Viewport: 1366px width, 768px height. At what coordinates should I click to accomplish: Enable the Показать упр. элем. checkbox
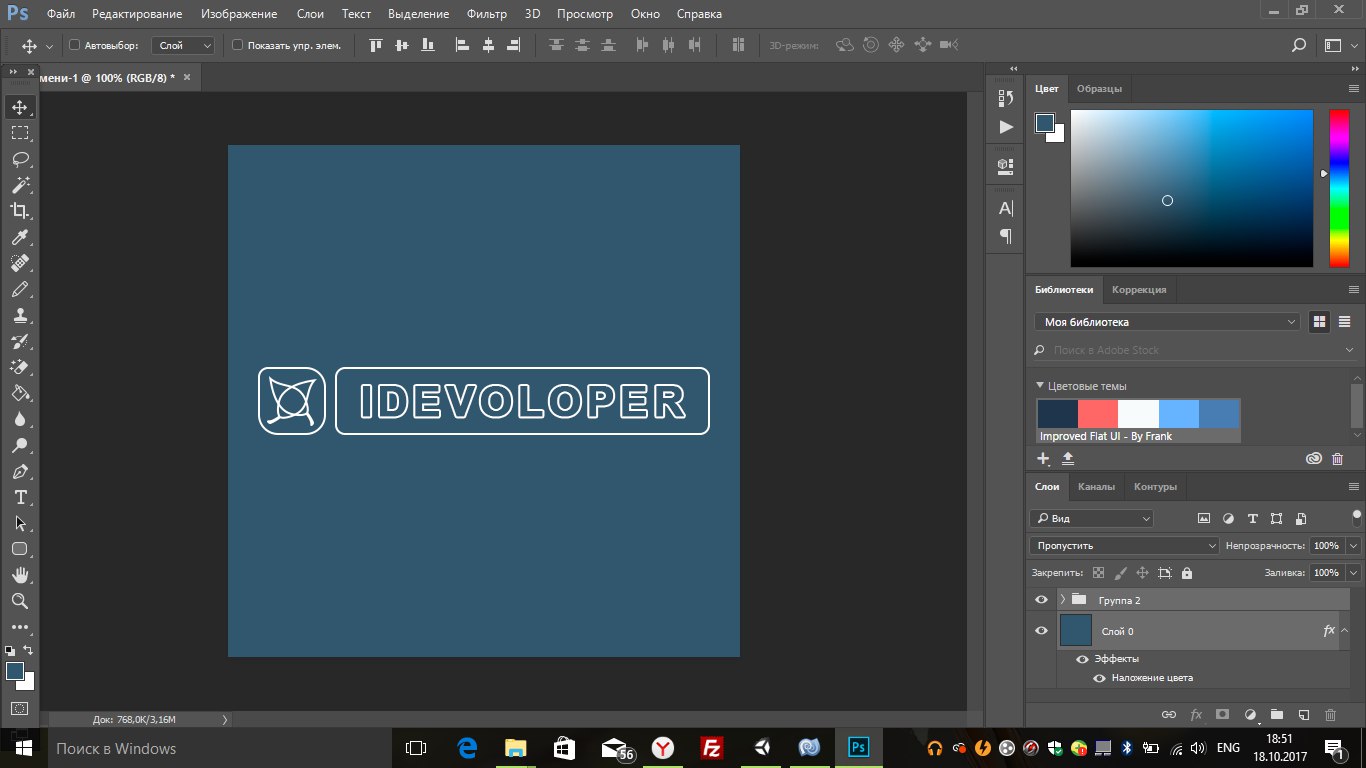(237, 45)
